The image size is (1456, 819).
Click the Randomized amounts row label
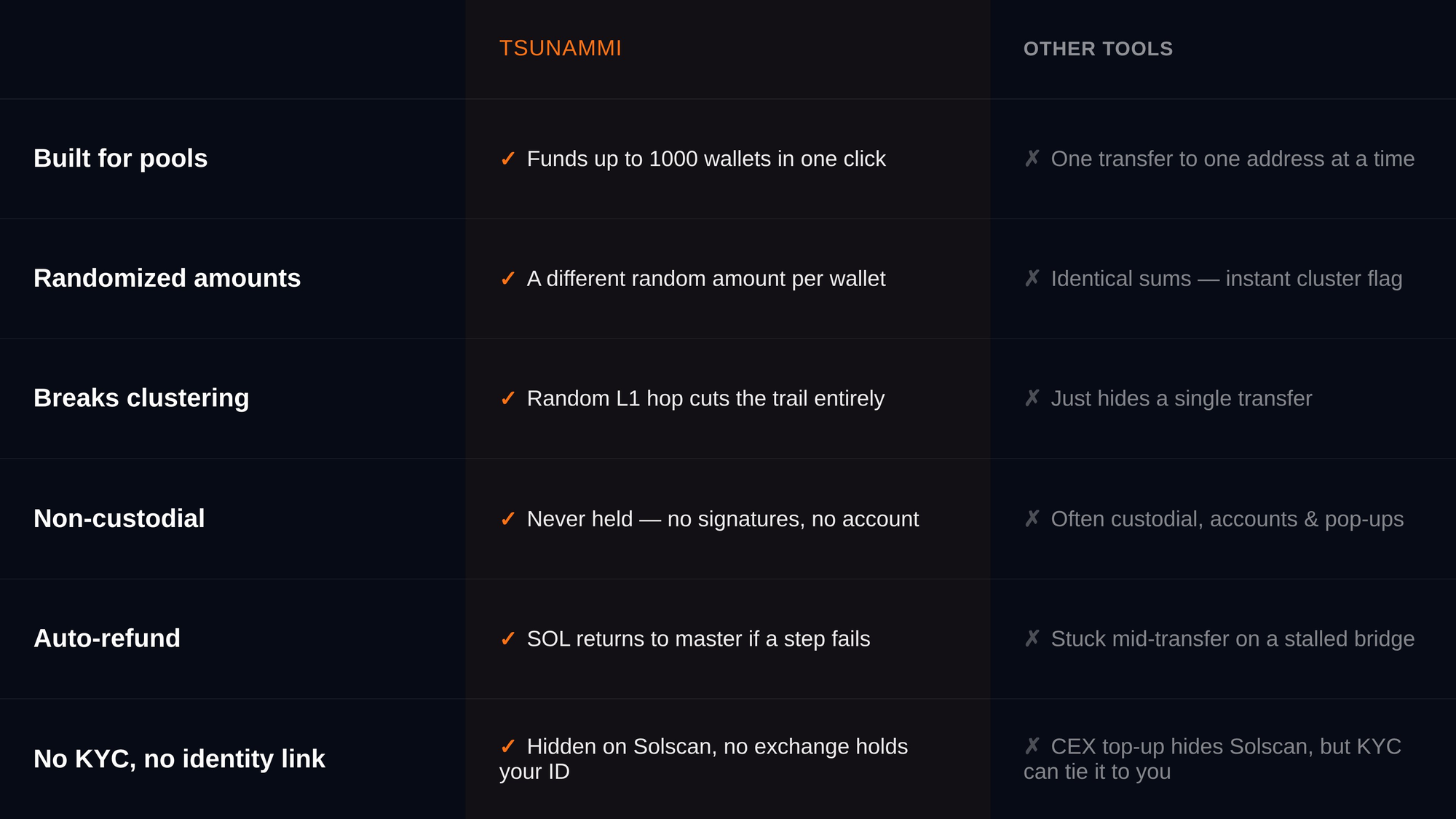click(x=167, y=279)
